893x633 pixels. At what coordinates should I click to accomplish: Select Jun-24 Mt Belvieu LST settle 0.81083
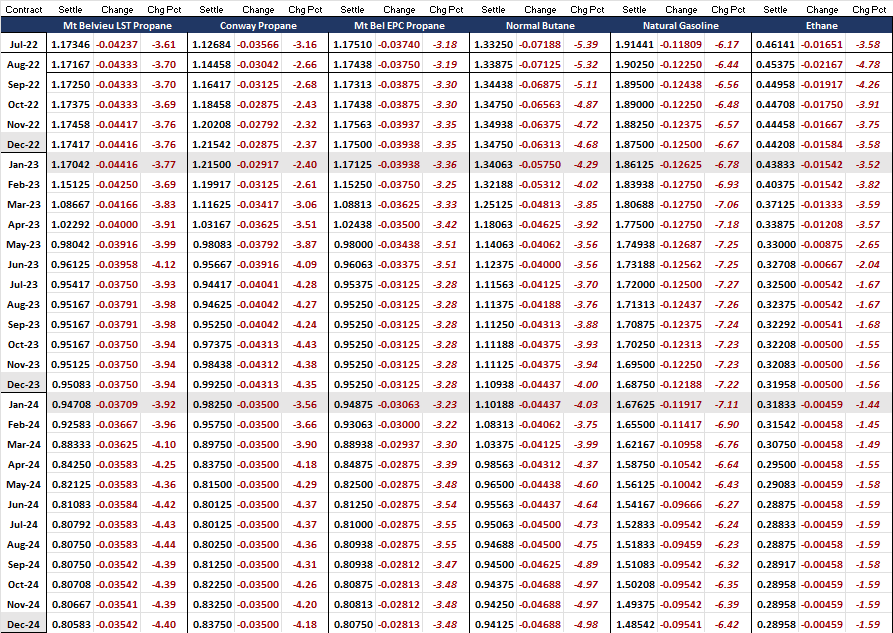pos(71,505)
